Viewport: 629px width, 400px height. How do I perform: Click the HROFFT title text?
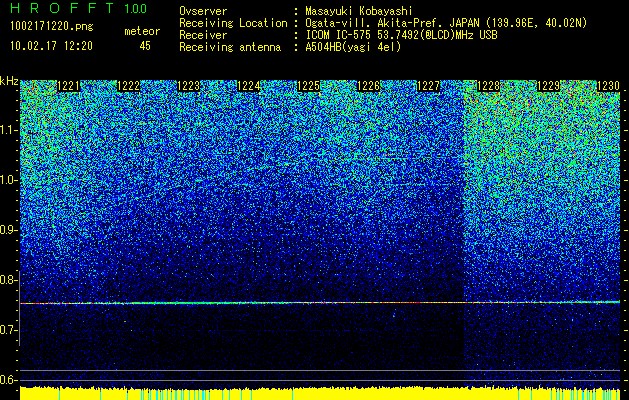coord(62,8)
